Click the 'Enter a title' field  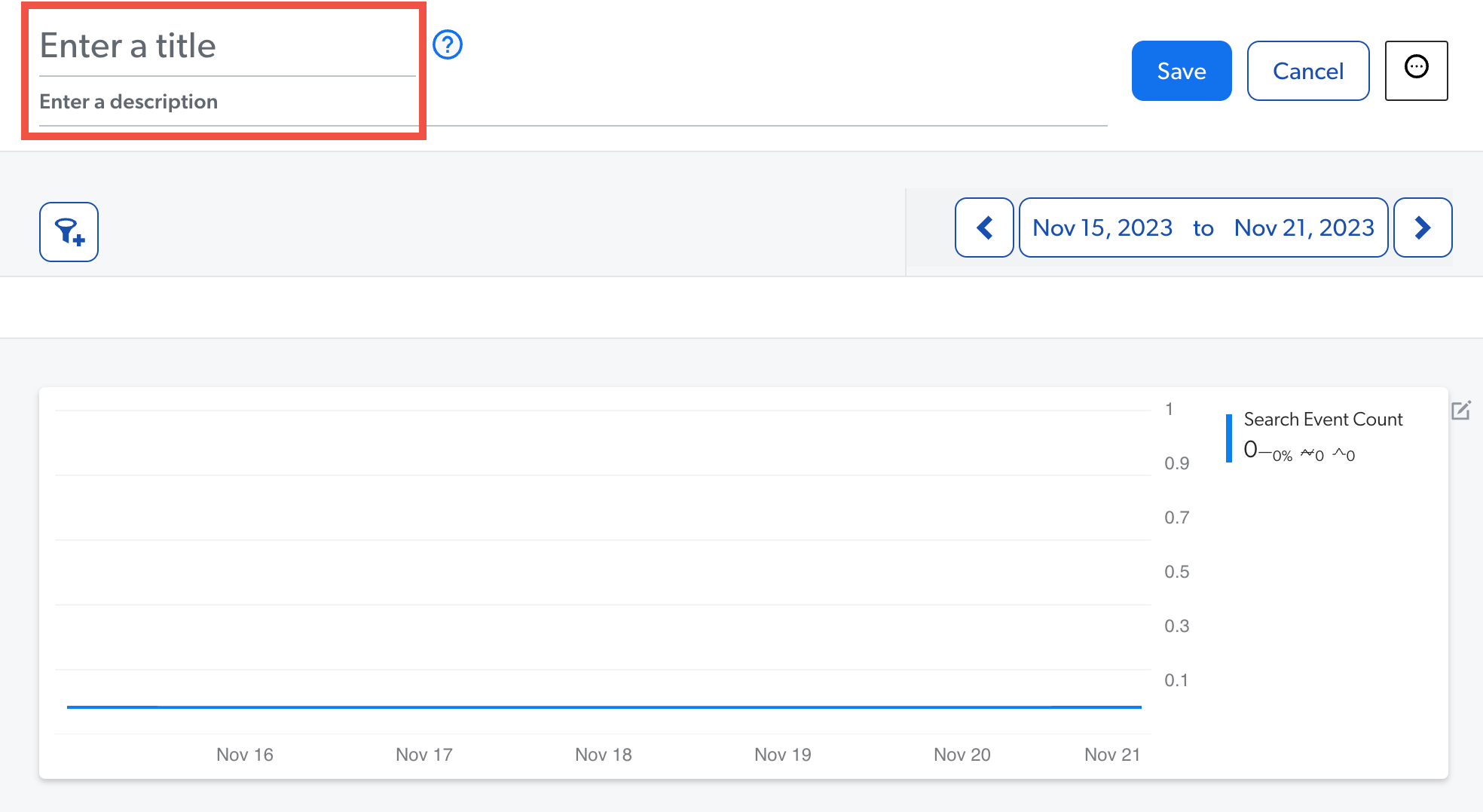(x=227, y=46)
